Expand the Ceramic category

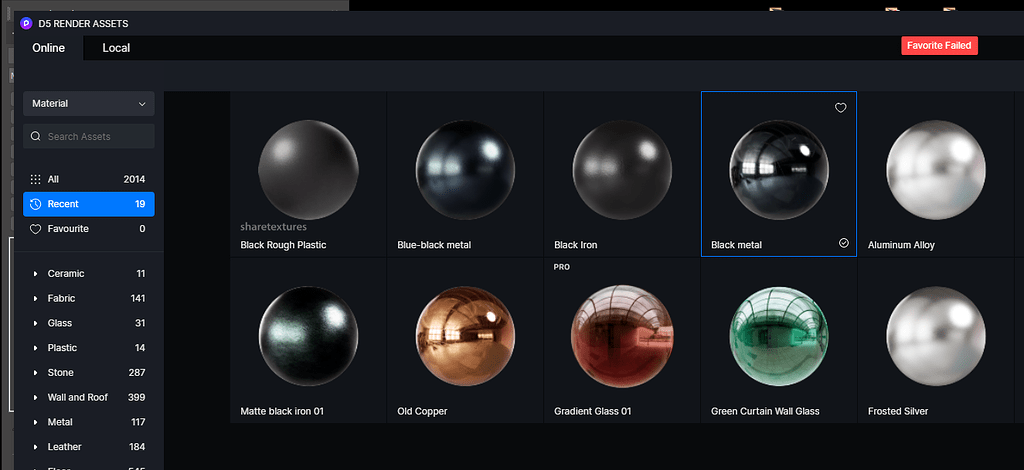pos(36,274)
